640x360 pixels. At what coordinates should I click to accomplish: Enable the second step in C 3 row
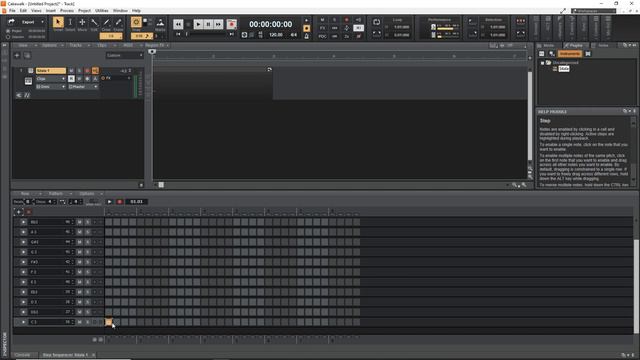(117, 322)
